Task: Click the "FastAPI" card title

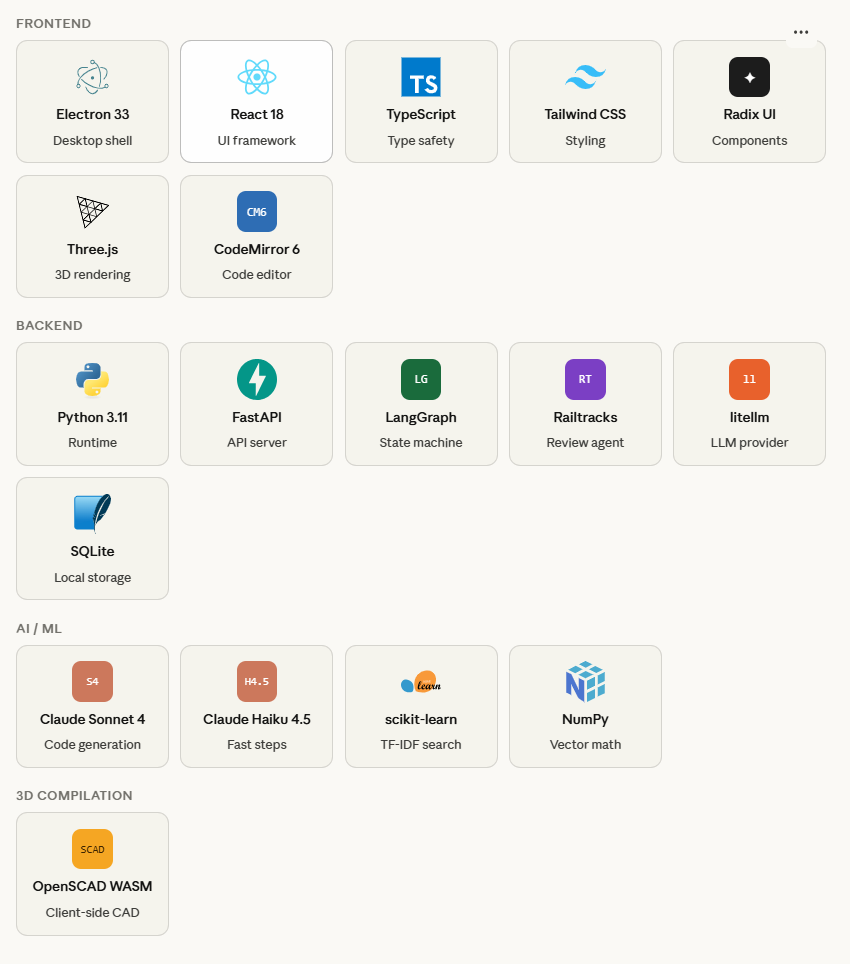Action: tap(256, 417)
